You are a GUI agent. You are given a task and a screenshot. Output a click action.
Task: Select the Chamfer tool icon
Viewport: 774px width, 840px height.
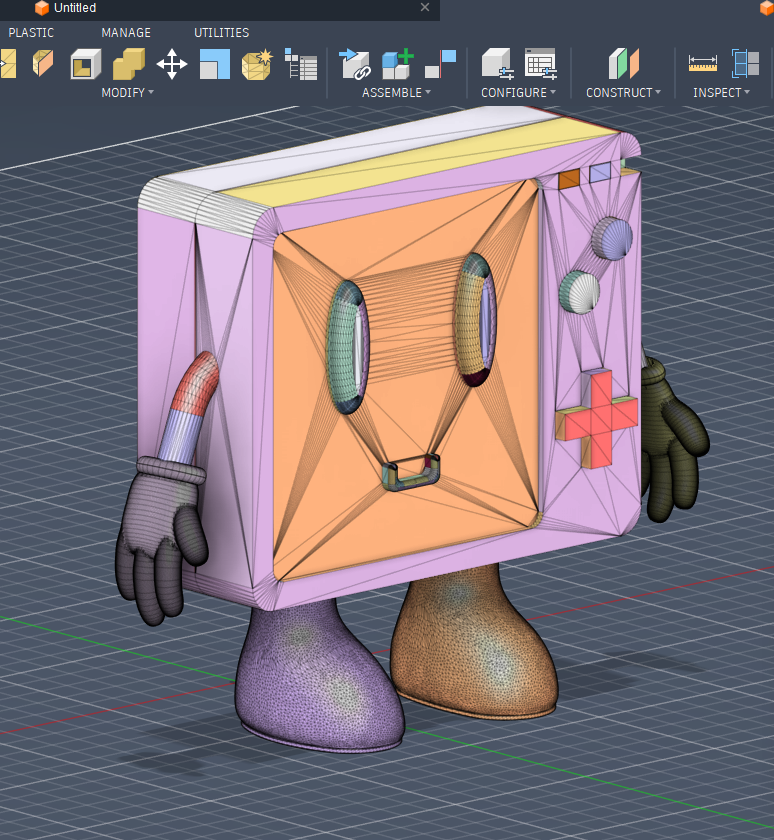point(43,64)
